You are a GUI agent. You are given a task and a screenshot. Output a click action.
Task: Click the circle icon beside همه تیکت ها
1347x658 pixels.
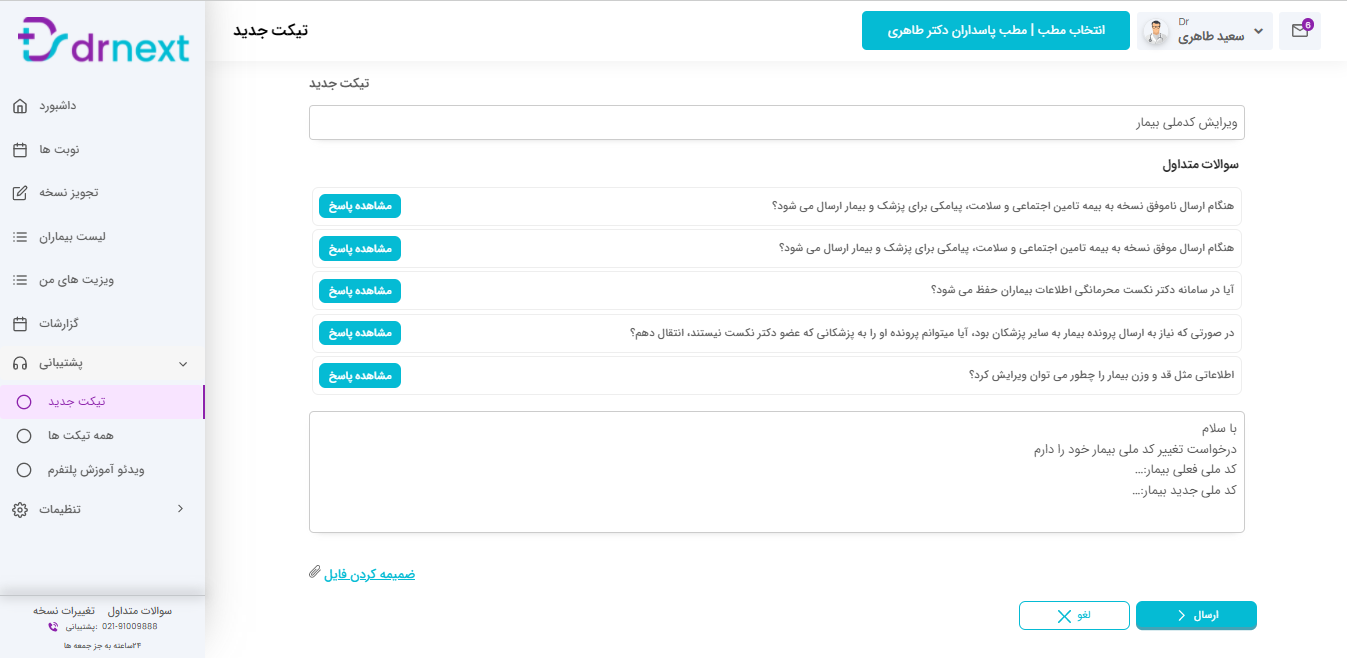click(x=25, y=436)
